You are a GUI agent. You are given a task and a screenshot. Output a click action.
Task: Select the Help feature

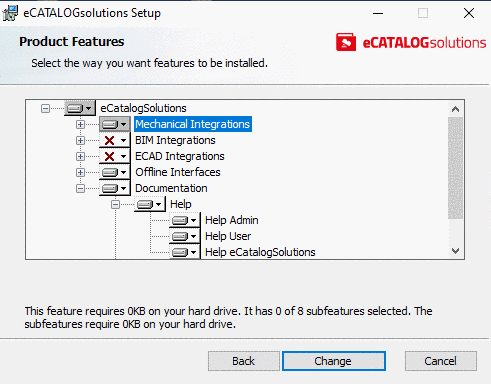coord(181,204)
